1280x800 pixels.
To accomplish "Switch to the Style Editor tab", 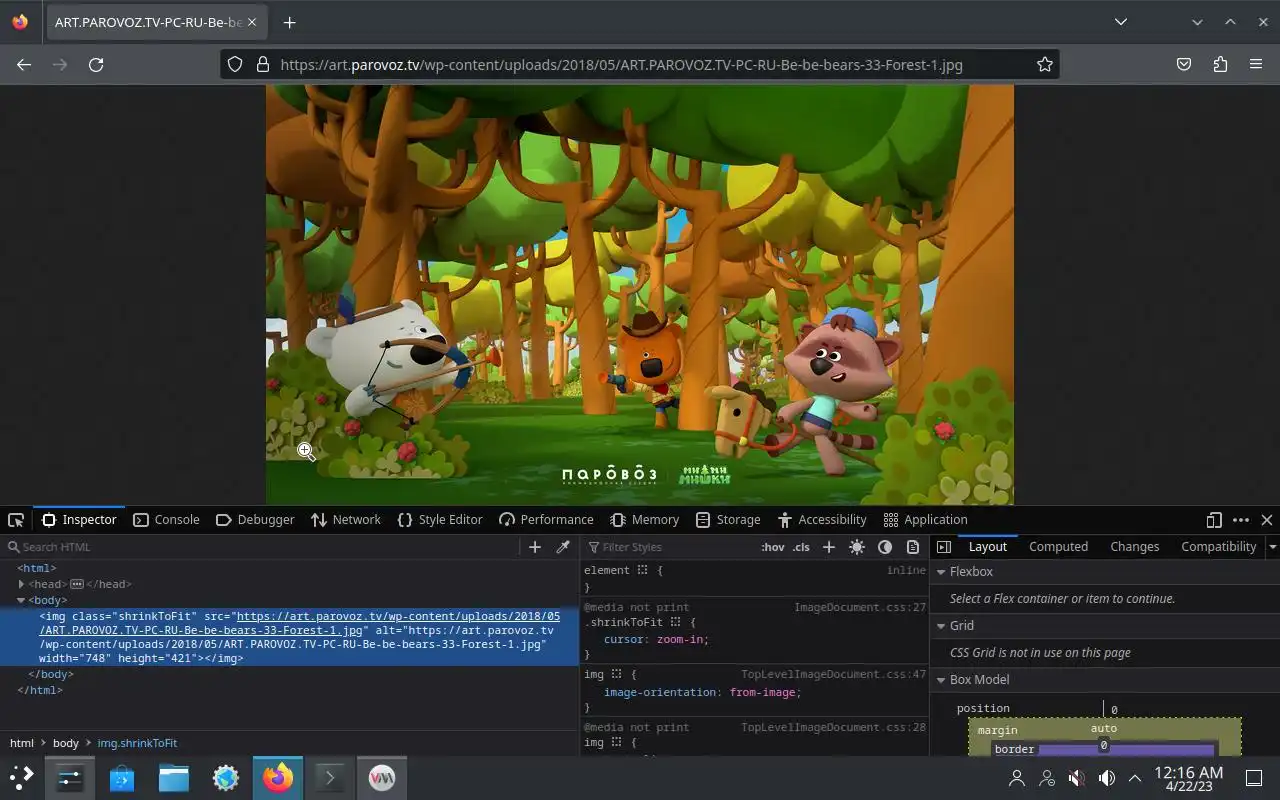I will 440,520.
